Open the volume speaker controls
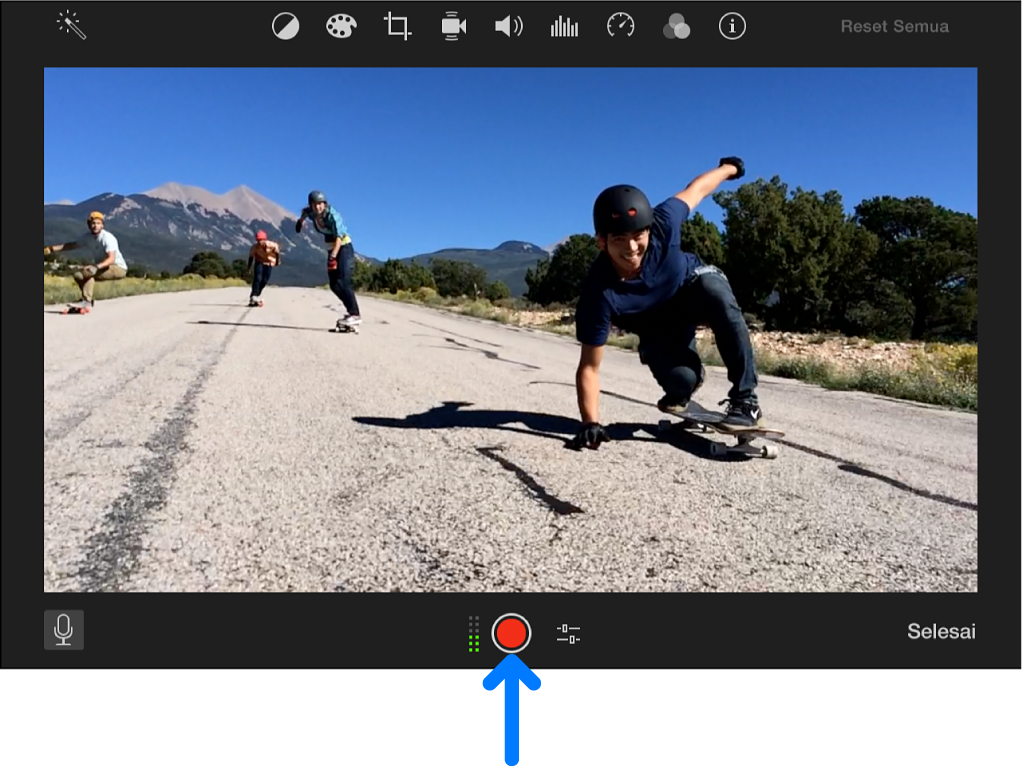 (x=508, y=27)
